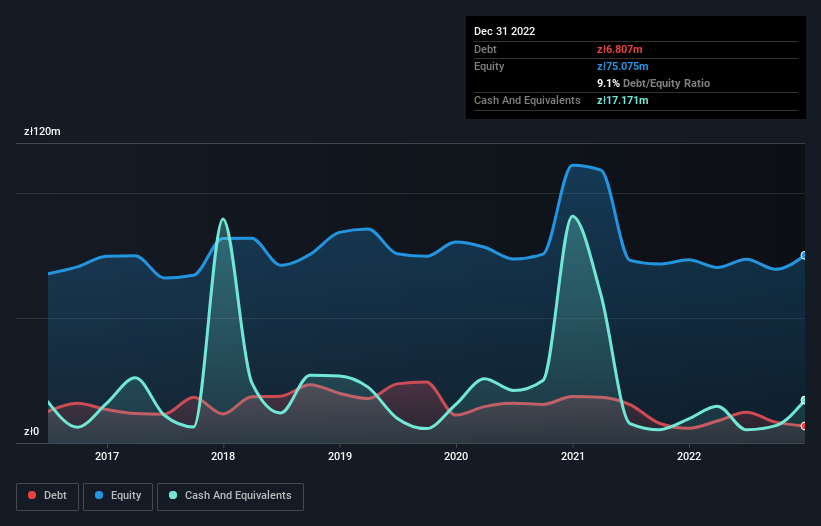Click the zł0 y-axis label
Screen dimensions: 821x526
[31, 431]
